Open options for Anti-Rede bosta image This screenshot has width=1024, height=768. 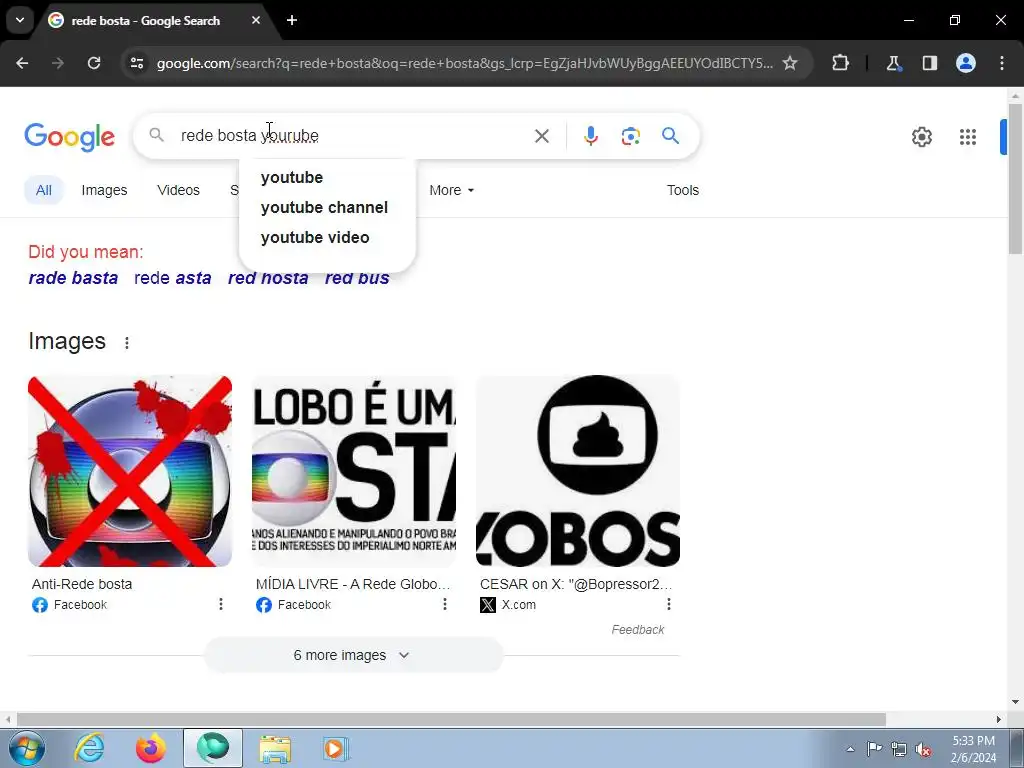point(221,604)
